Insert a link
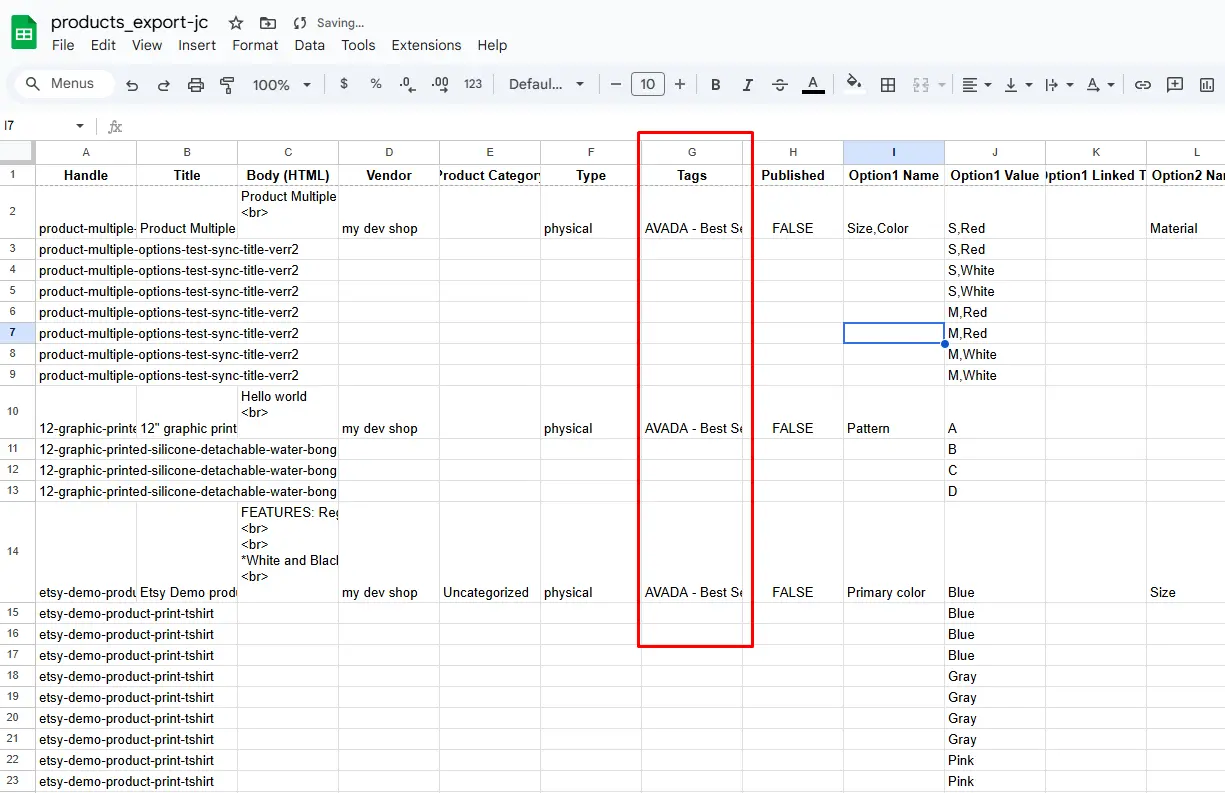Screen dimensions: 1225x793 point(1143,84)
